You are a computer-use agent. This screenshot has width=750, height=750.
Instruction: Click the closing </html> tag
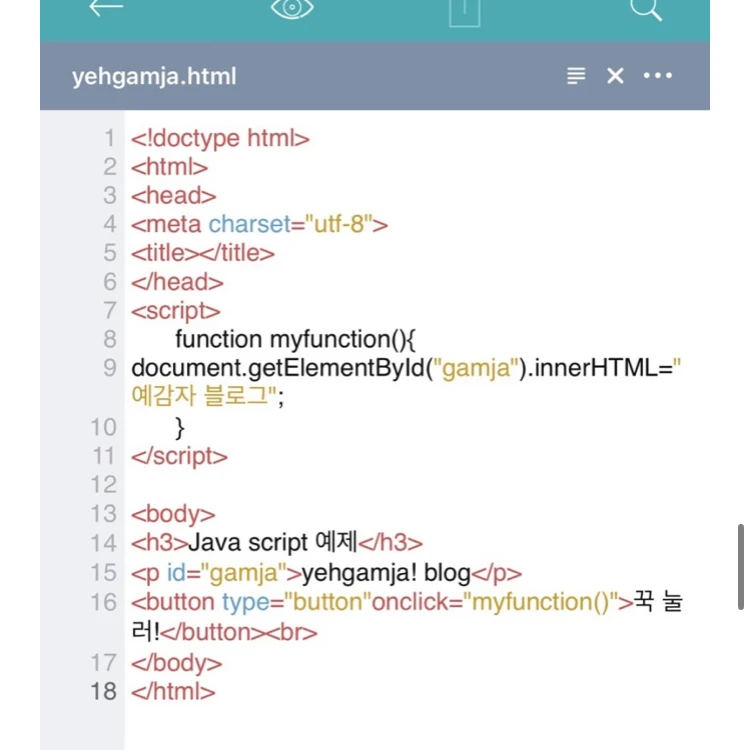[173, 692]
